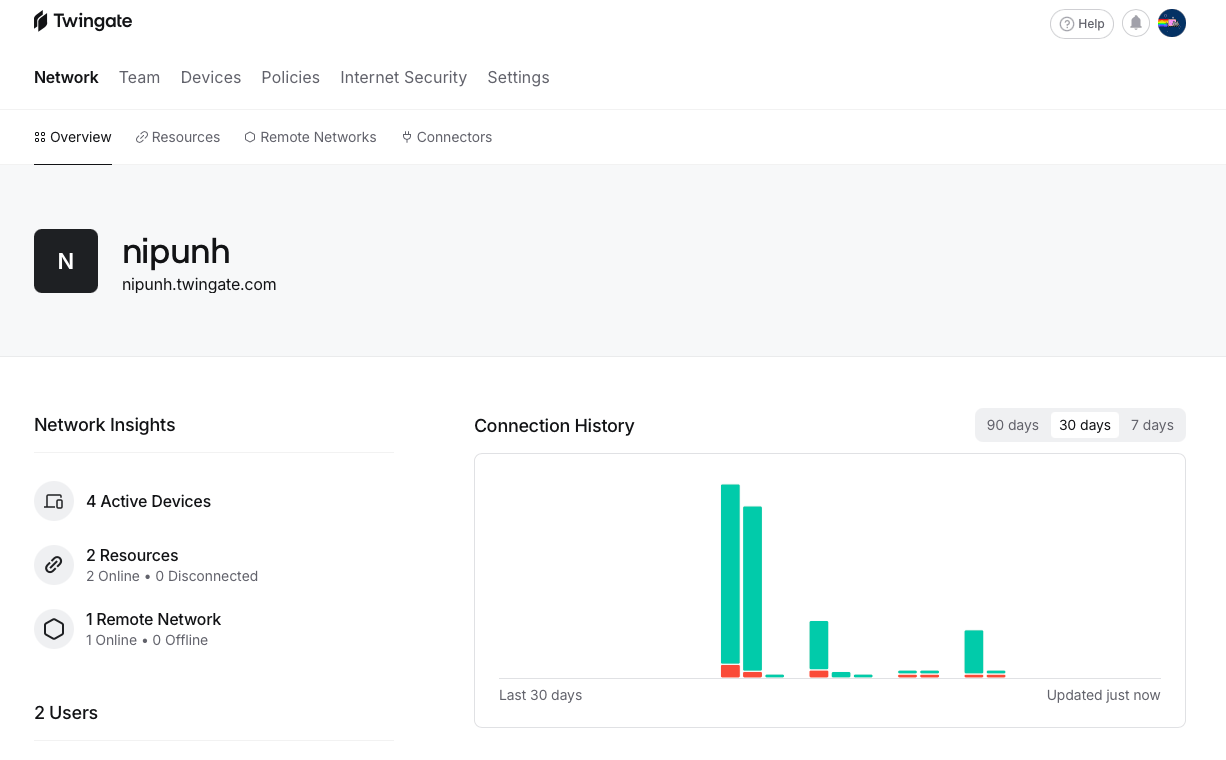Image resolution: width=1226 pixels, height=760 pixels.
Task: Click the 4 Active Devices link
Action: point(148,501)
